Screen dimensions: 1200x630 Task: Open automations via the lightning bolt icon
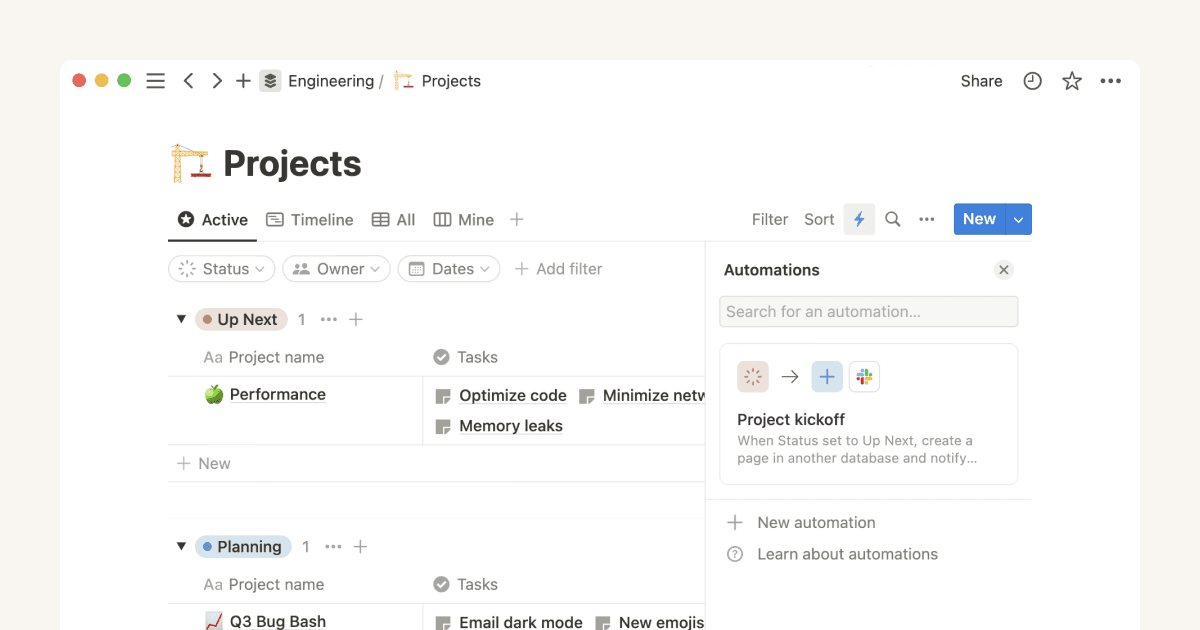[x=859, y=219]
